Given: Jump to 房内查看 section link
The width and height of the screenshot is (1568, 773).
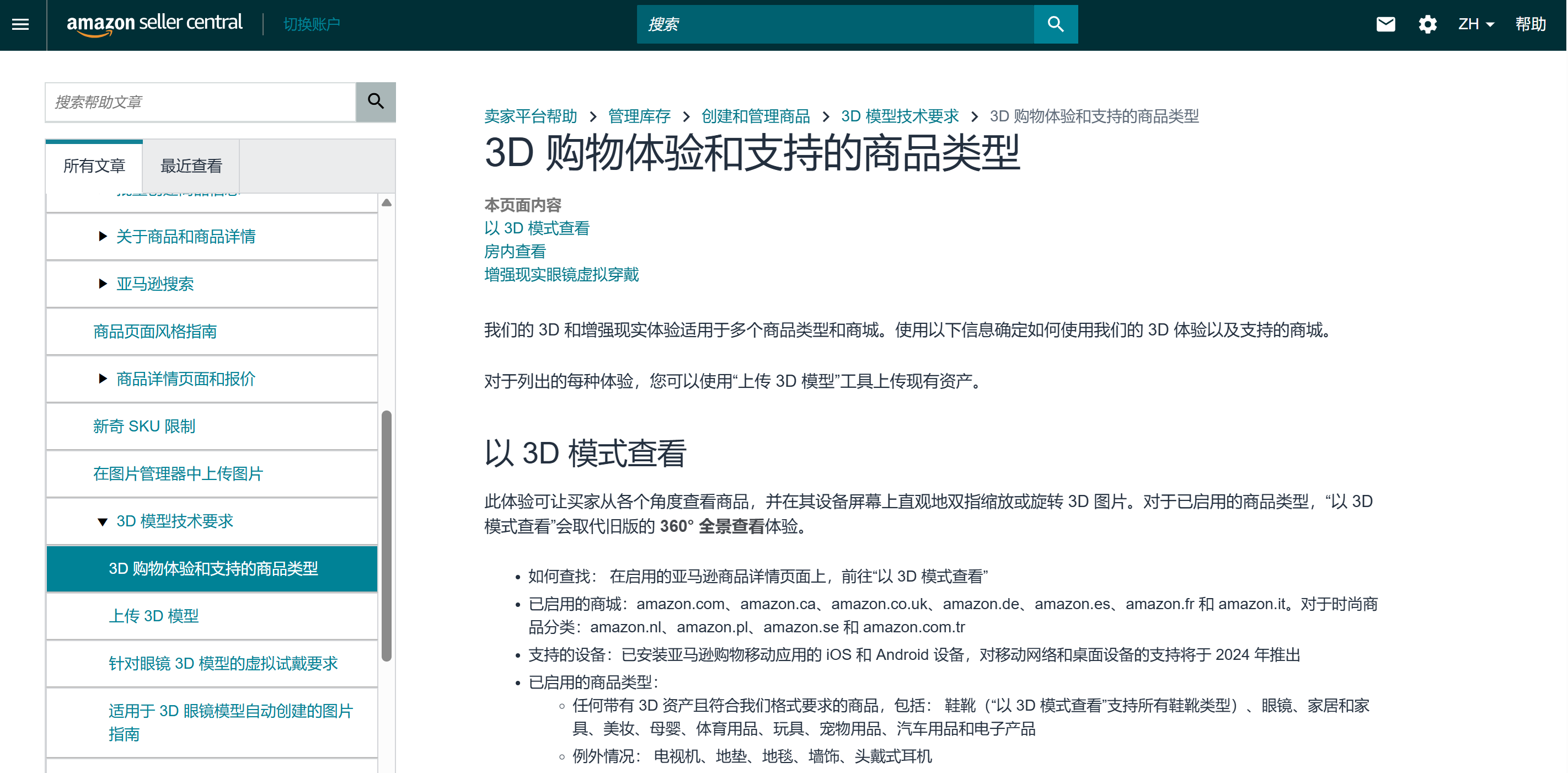Looking at the screenshot, I should tap(515, 252).
